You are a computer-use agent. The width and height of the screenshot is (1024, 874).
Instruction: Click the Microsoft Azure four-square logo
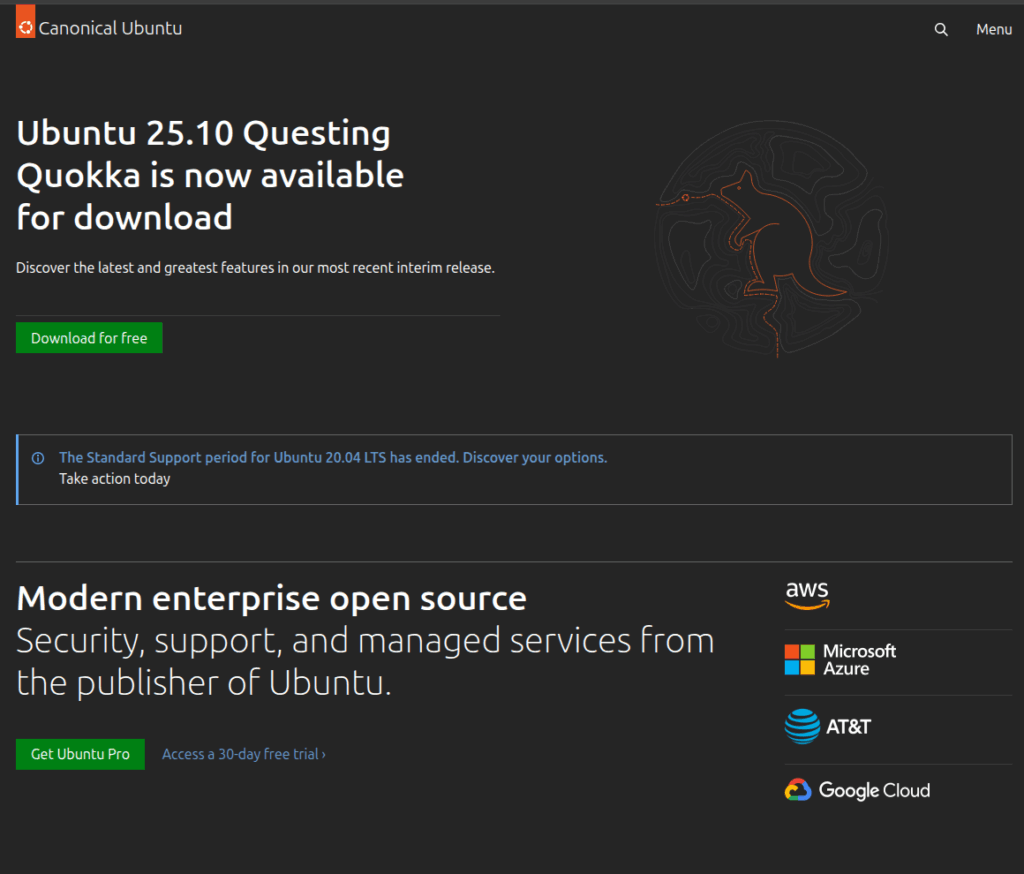[x=800, y=660]
